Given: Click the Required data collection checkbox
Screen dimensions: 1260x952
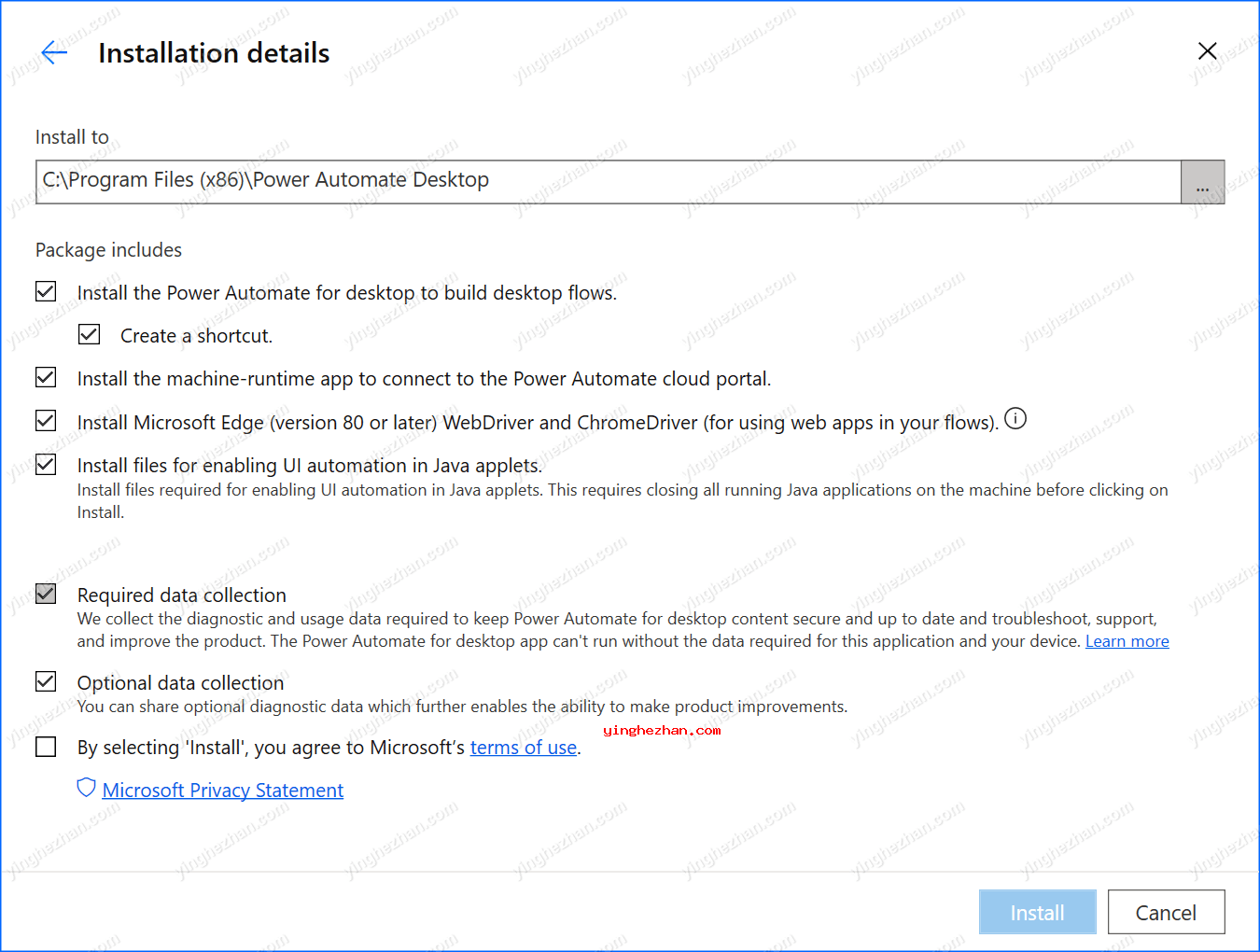Looking at the screenshot, I should coord(46,594).
